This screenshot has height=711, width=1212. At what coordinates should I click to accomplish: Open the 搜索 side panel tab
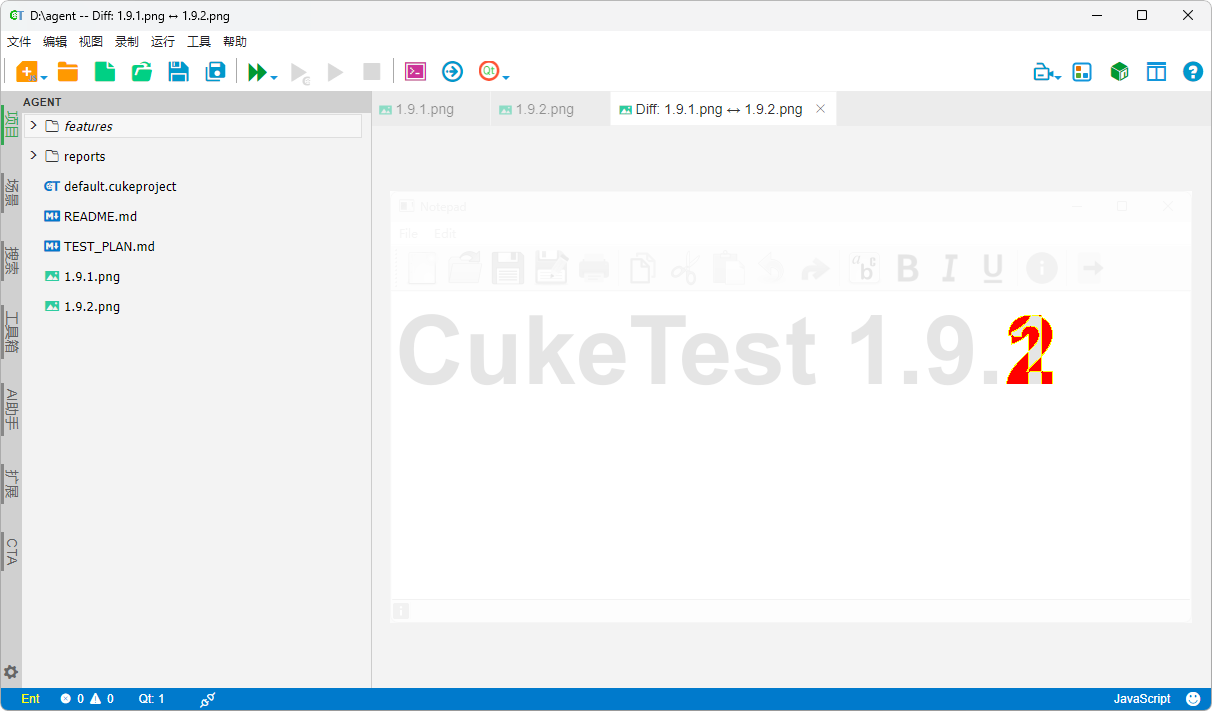tap(11, 260)
